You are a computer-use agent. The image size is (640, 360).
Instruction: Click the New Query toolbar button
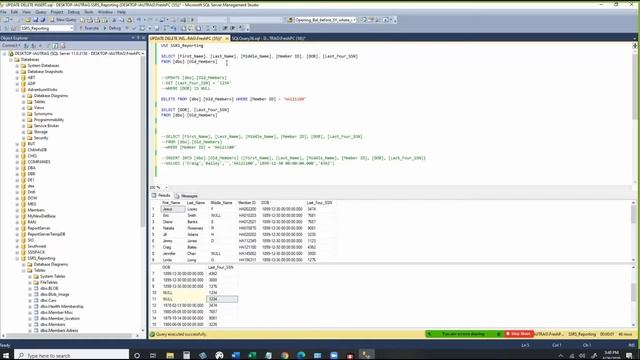point(62,20)
